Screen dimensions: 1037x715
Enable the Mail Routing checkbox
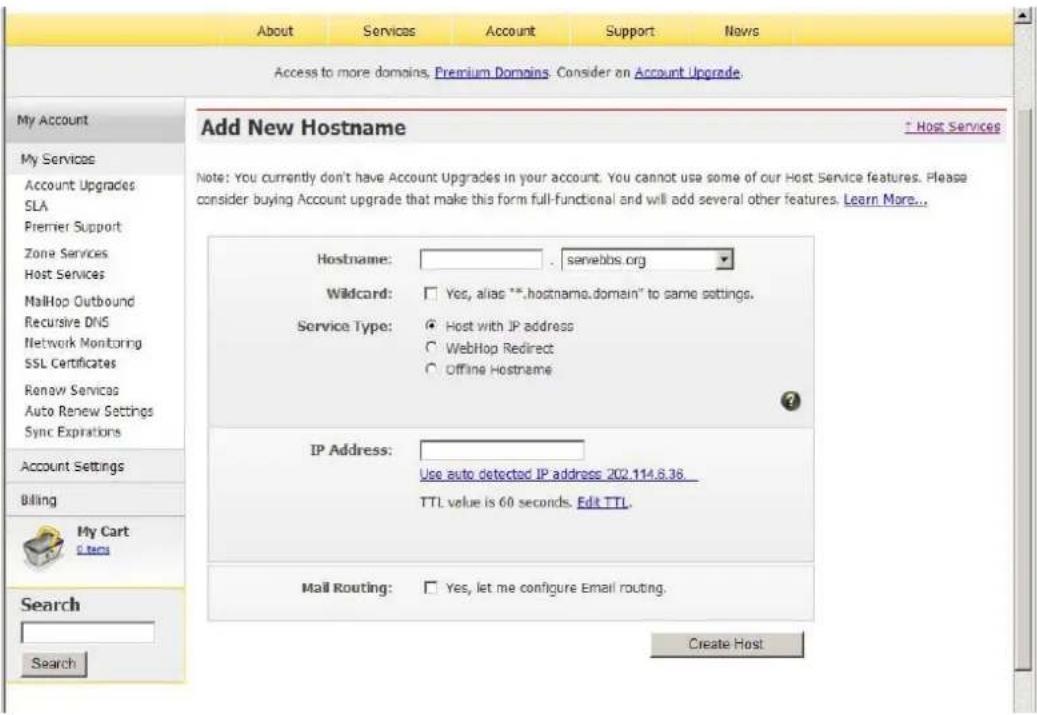(431, 587)
